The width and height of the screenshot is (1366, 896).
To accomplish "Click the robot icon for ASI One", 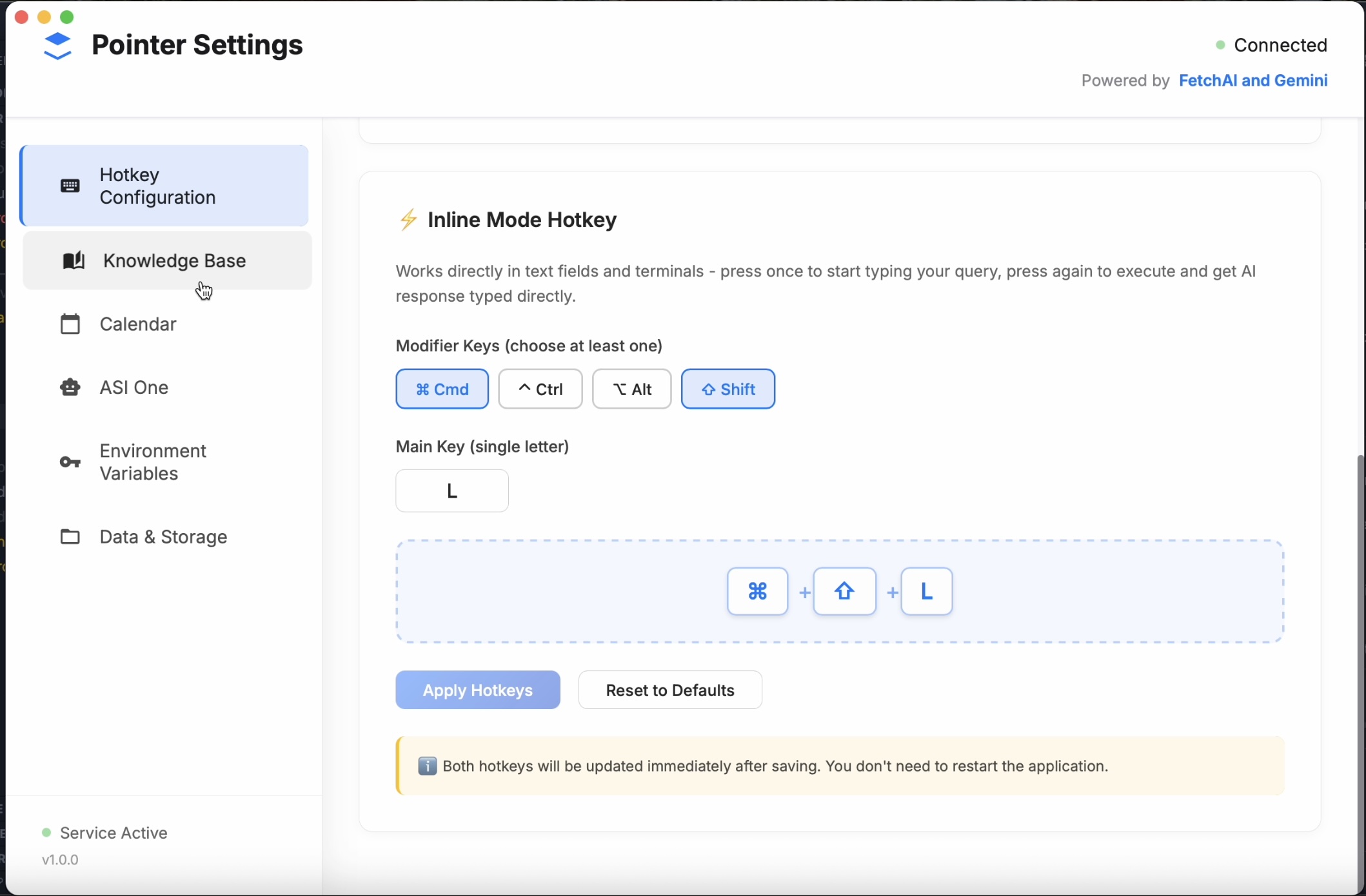I will point(70,387).
